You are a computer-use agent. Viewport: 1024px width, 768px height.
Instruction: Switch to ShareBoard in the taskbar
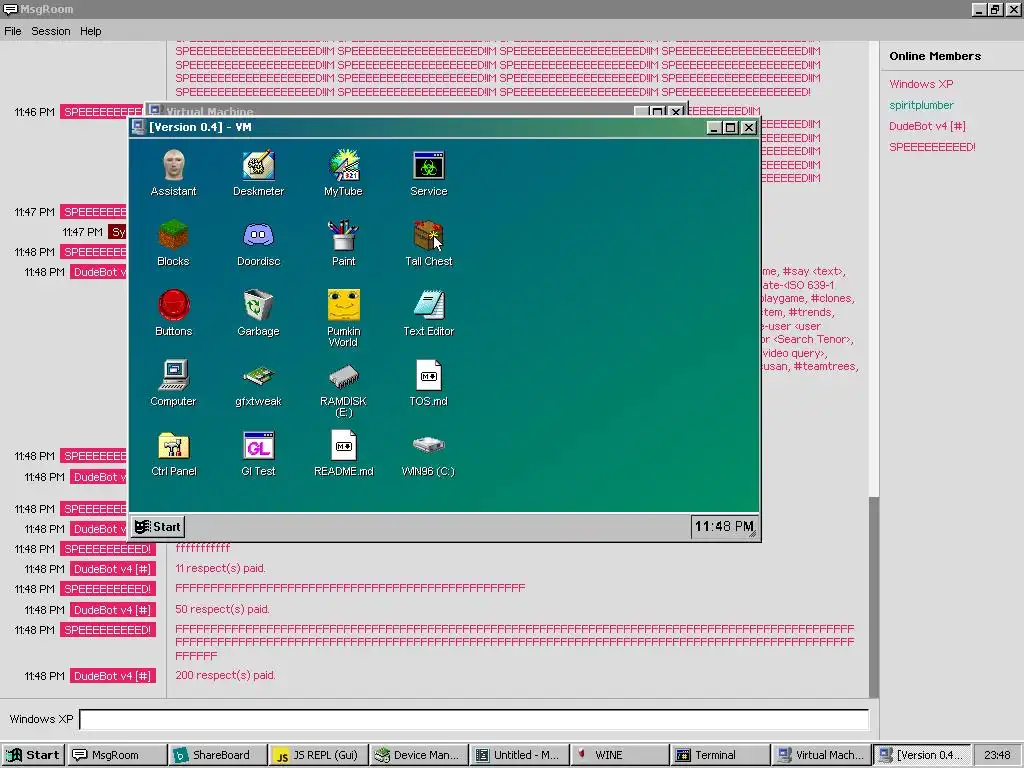point(217,755)
